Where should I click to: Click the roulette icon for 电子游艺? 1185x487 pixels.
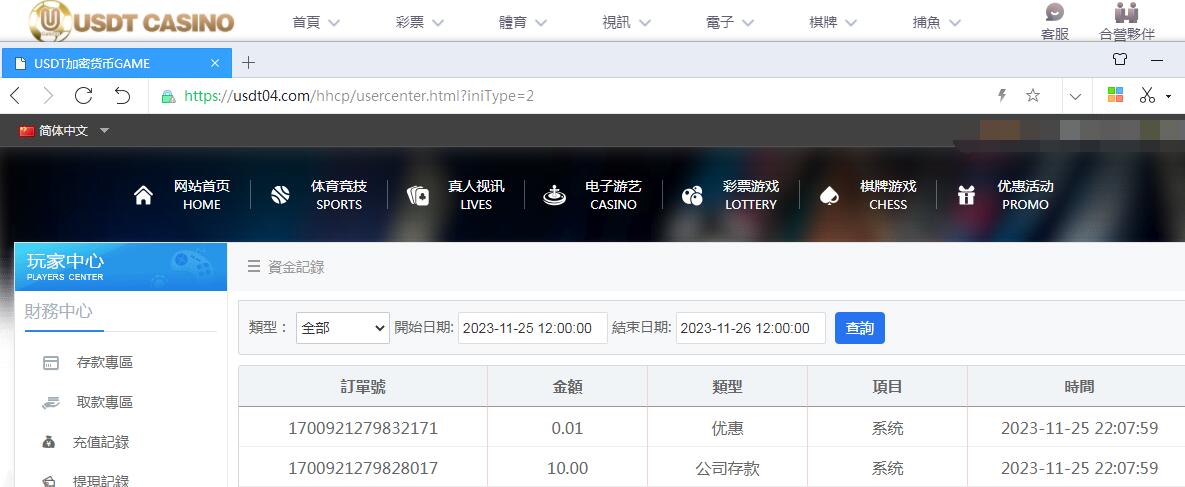[555, 195]
